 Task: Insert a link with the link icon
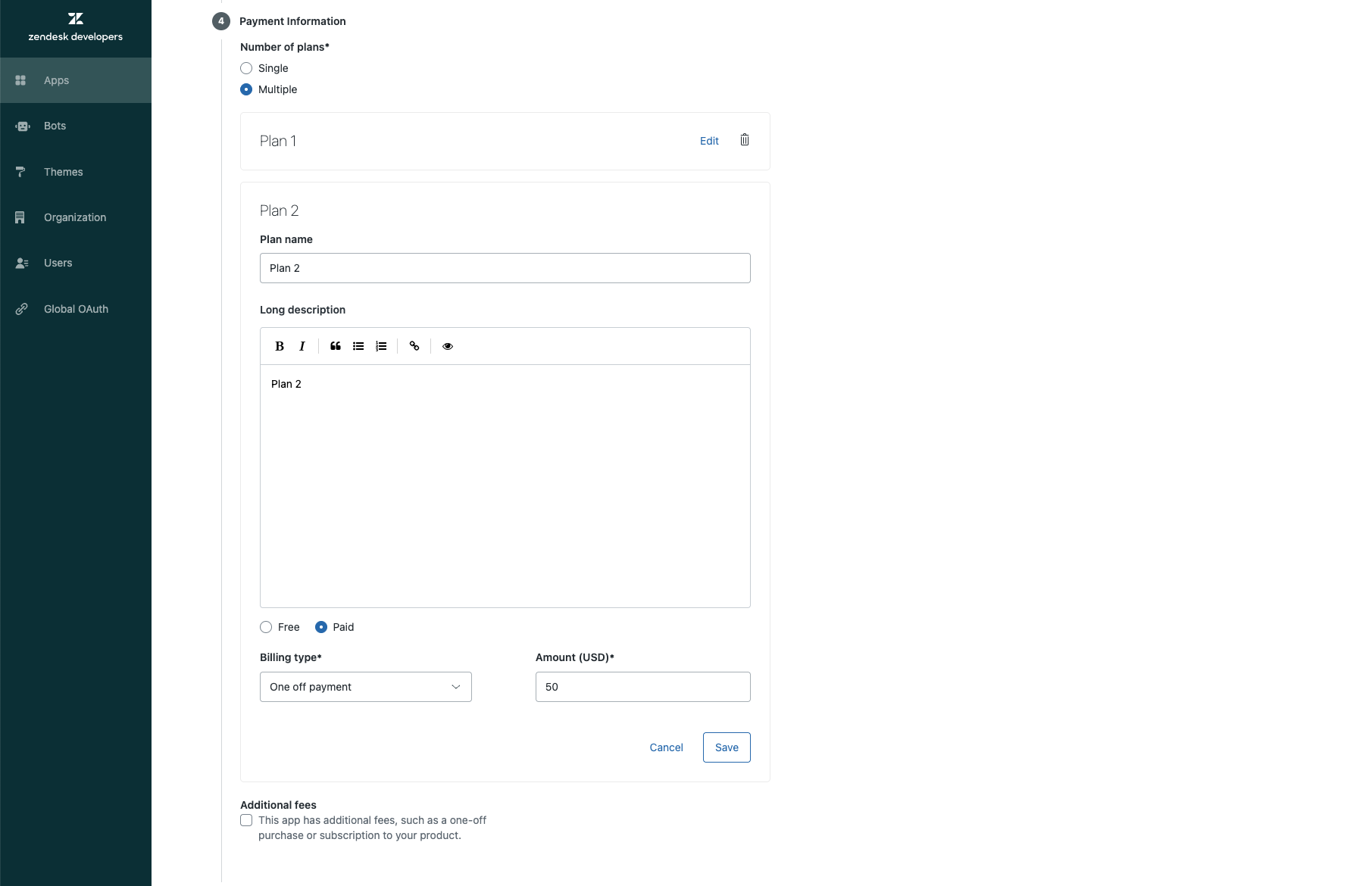point(414,346)
